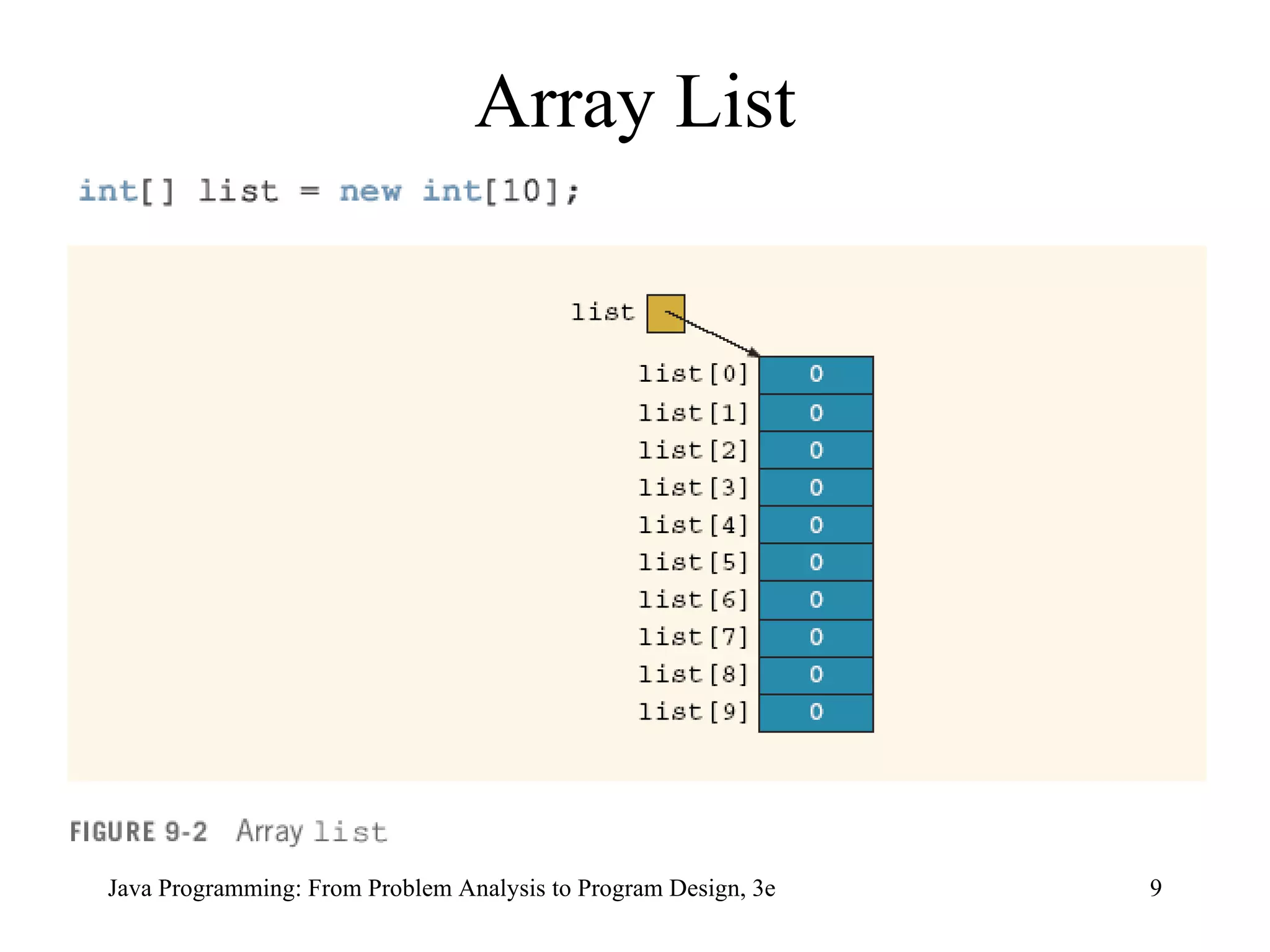Click the blue cell next to list[4]
Screen dimensions: 1270x952
tap(816, 525)
